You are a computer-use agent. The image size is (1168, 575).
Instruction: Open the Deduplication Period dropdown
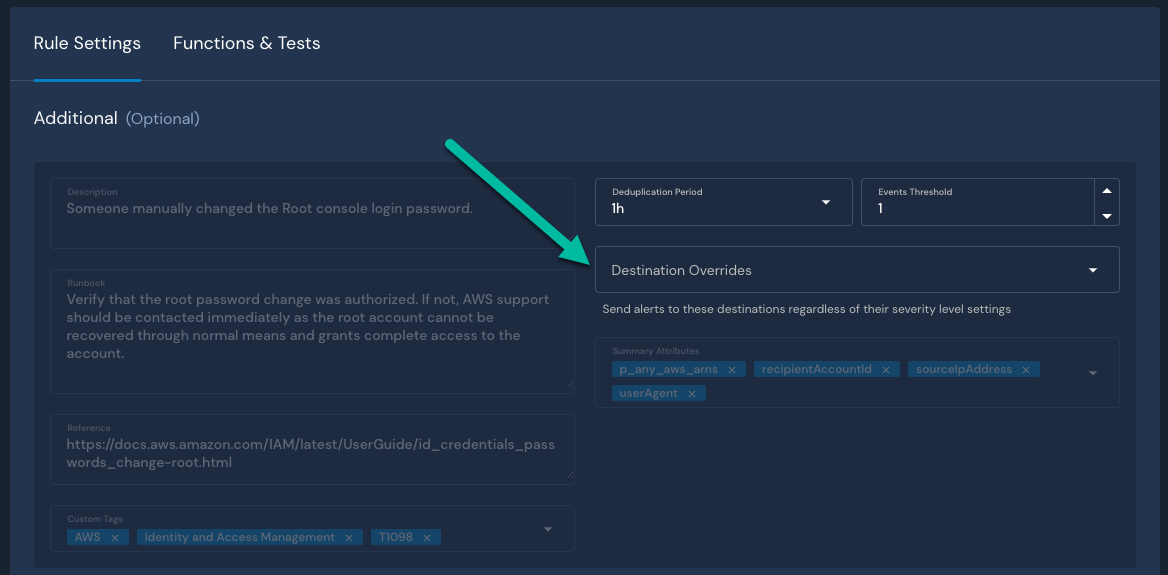723,202
